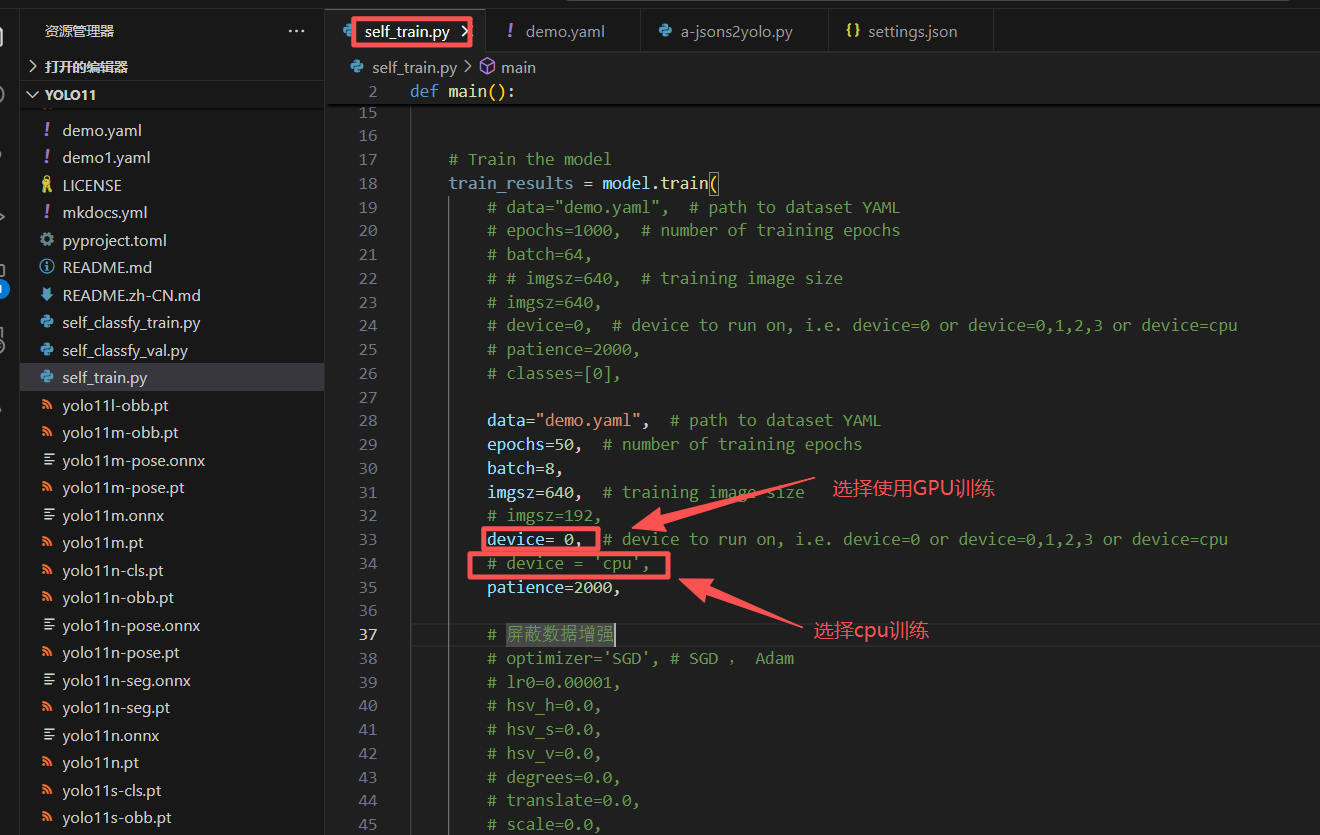
Task: Click the '# imgsz=192,' comment line
Action: tap(545, 516)
